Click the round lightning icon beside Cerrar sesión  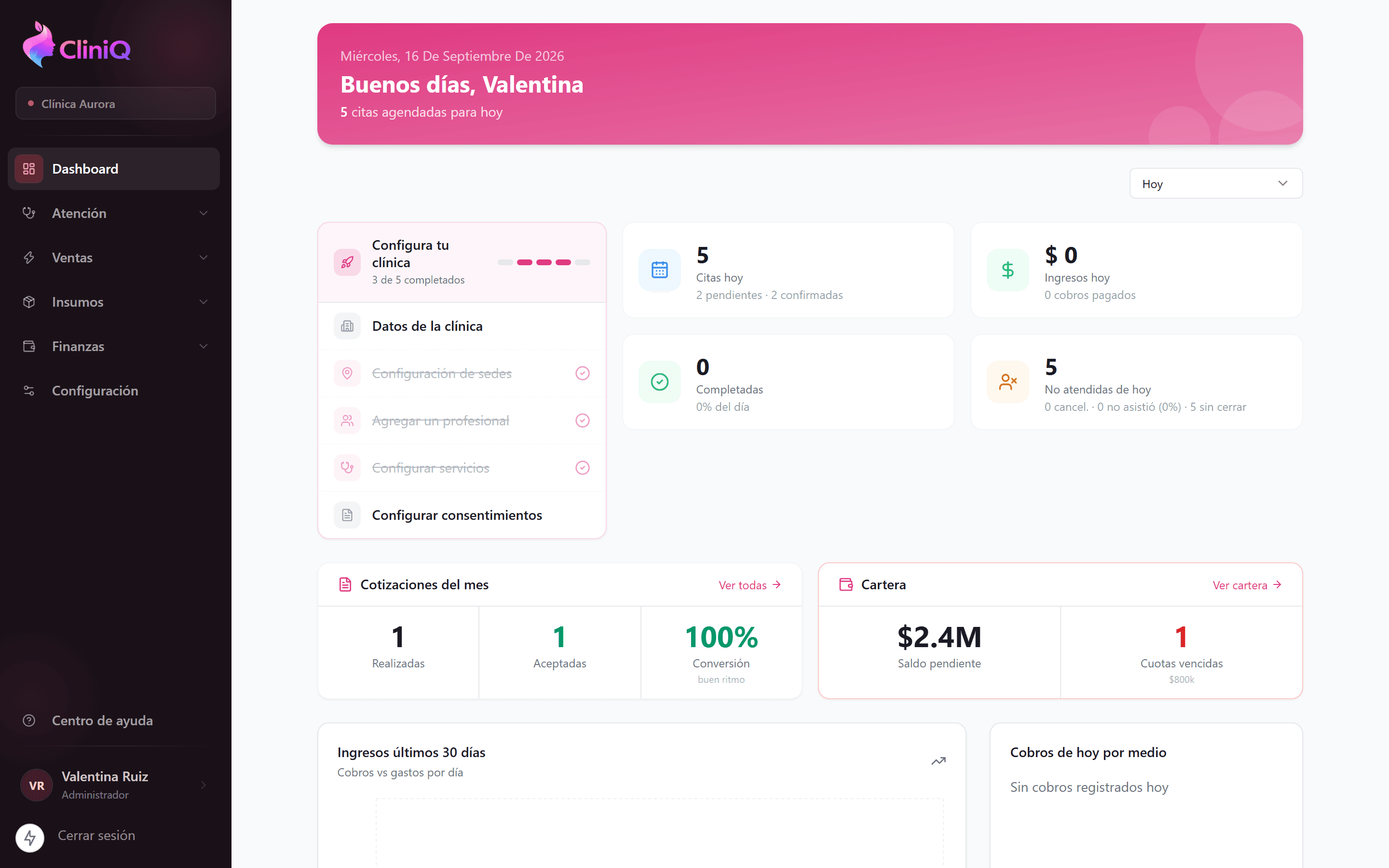(30, 838)
